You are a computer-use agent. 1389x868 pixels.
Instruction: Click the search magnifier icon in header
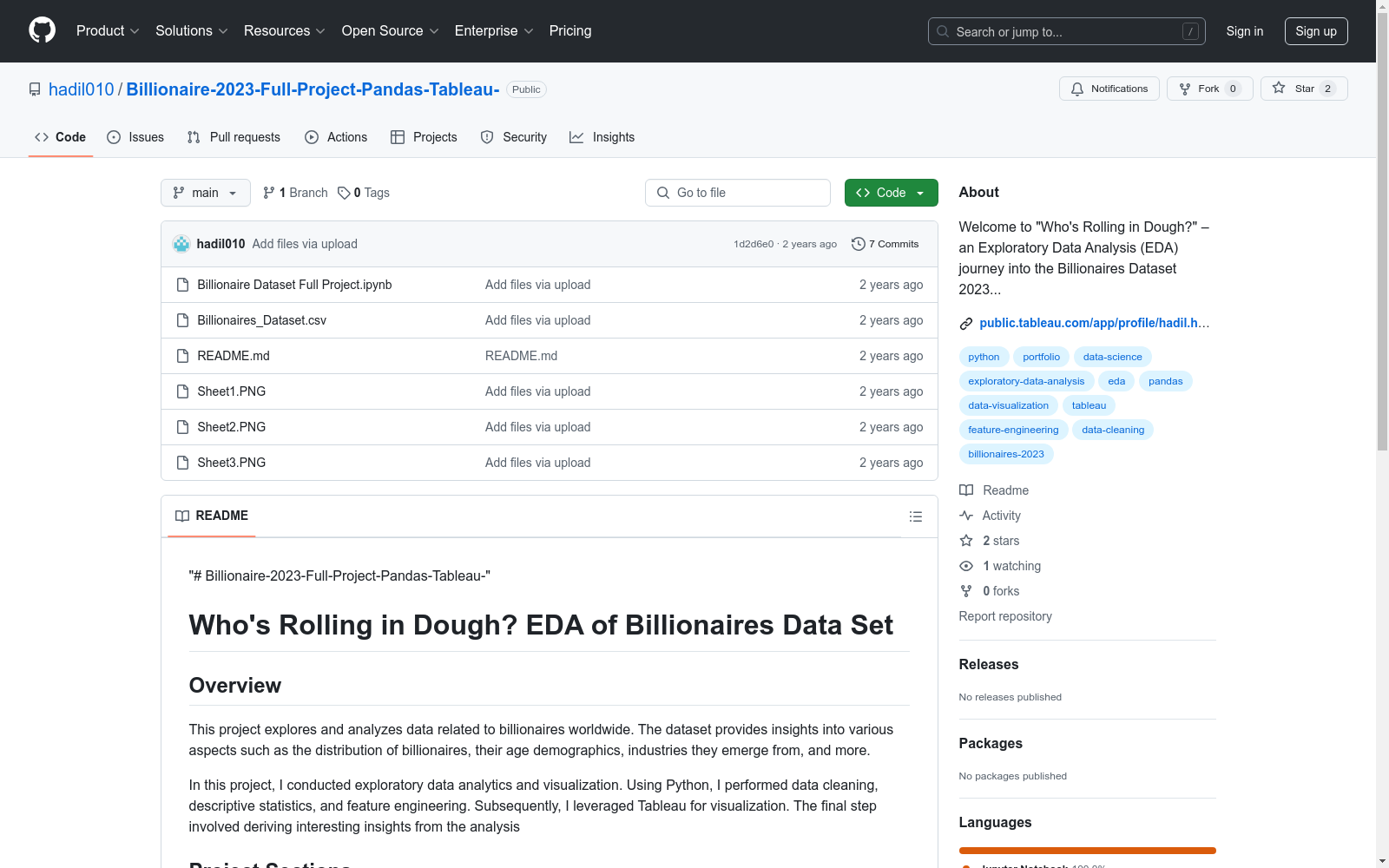pyautogui.click(x=943, y=31)
